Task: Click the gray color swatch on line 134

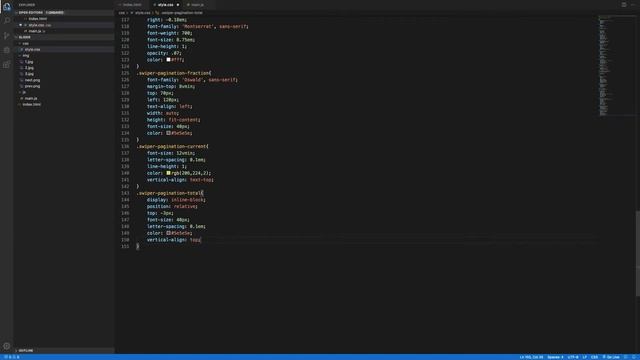Action: pos(168,133)
